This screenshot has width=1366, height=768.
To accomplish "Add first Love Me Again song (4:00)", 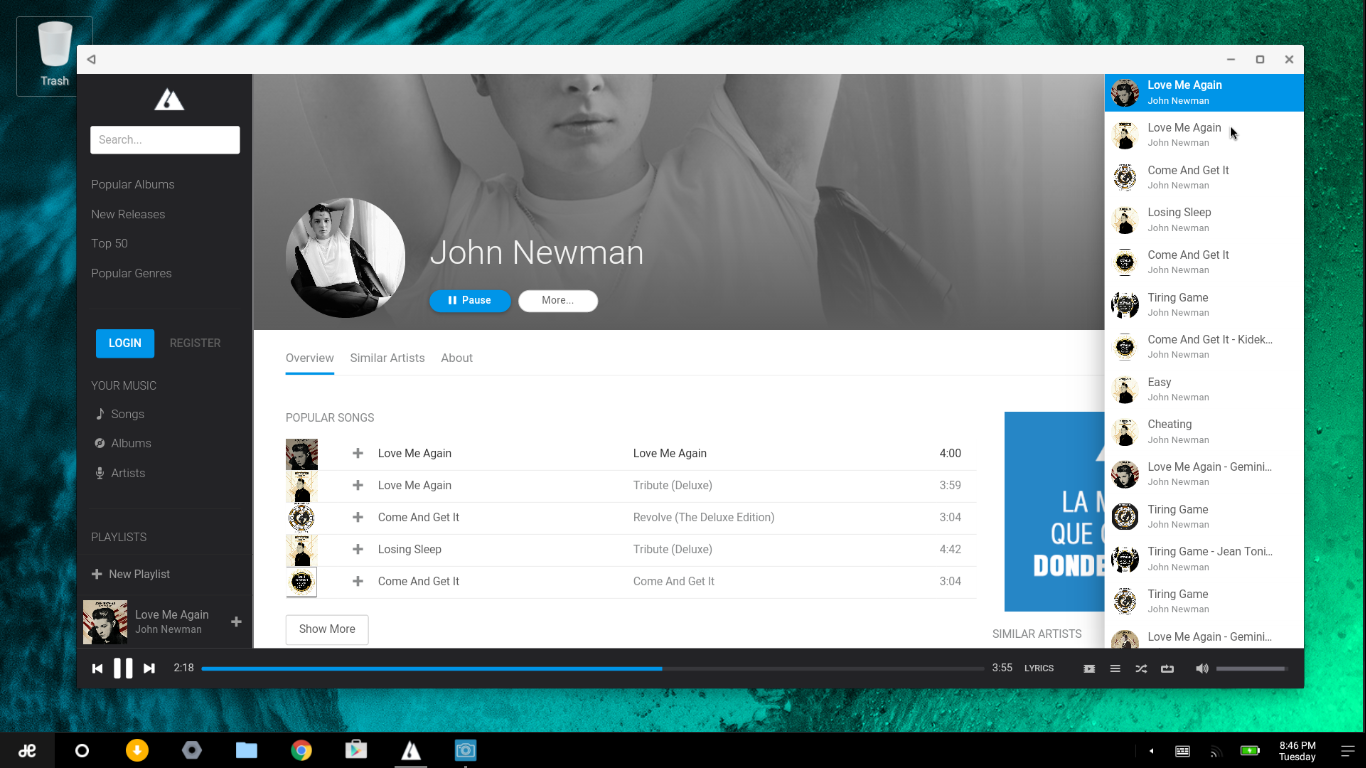I will [x=358, y=454].
